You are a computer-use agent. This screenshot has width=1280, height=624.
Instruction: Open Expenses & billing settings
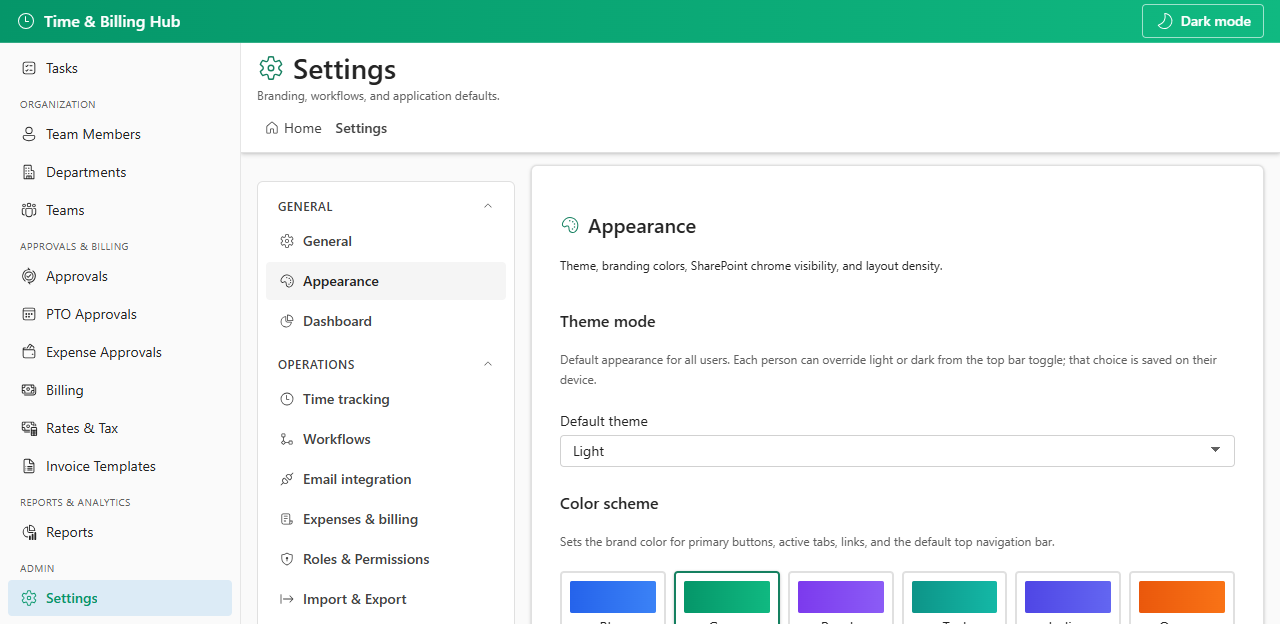click(386, 519)
